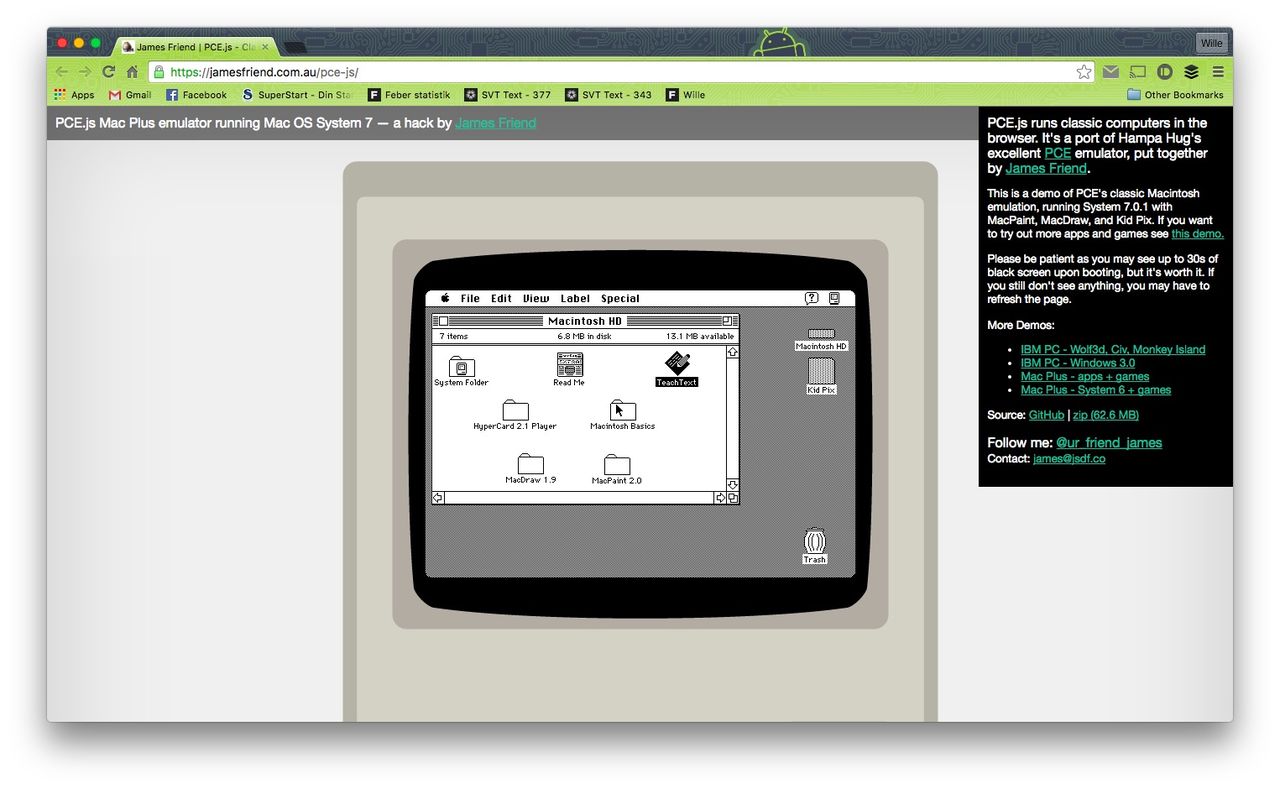
Task: Open the PCE emulator link
Action: (x=1057, y=153)
